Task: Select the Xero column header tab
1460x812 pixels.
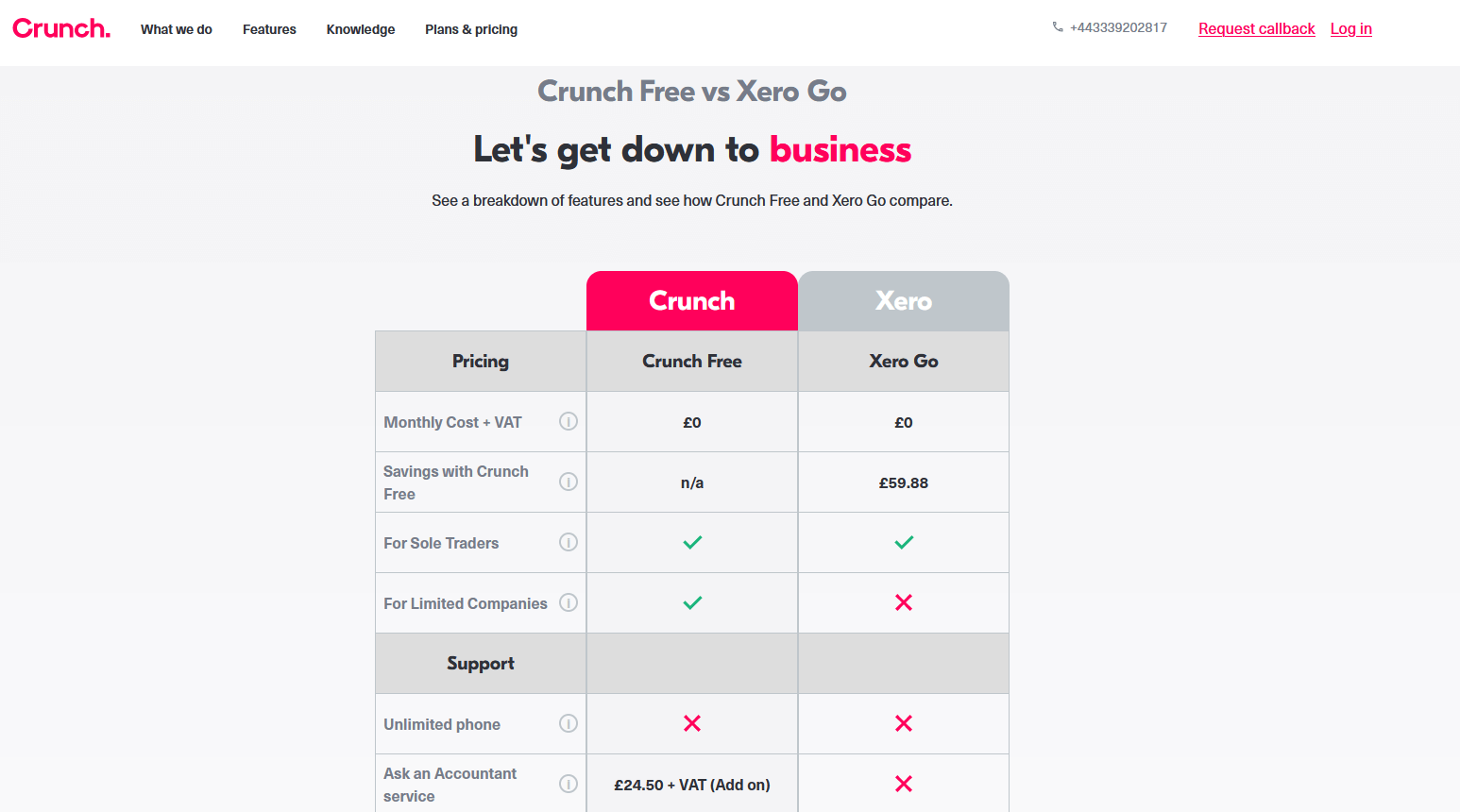Action: tap(904, 301)
